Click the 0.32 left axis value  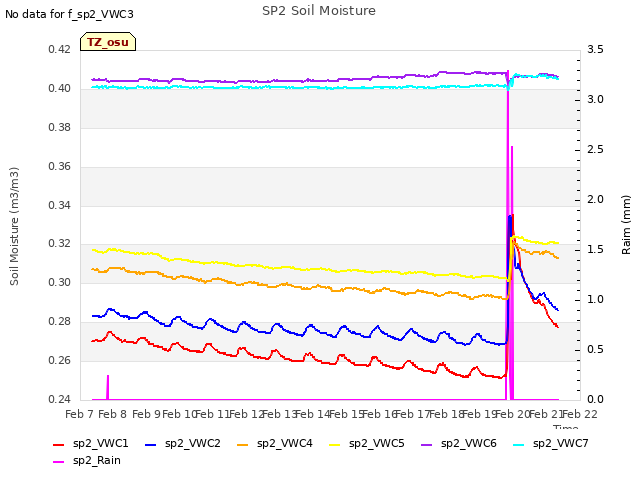[60, 244]
